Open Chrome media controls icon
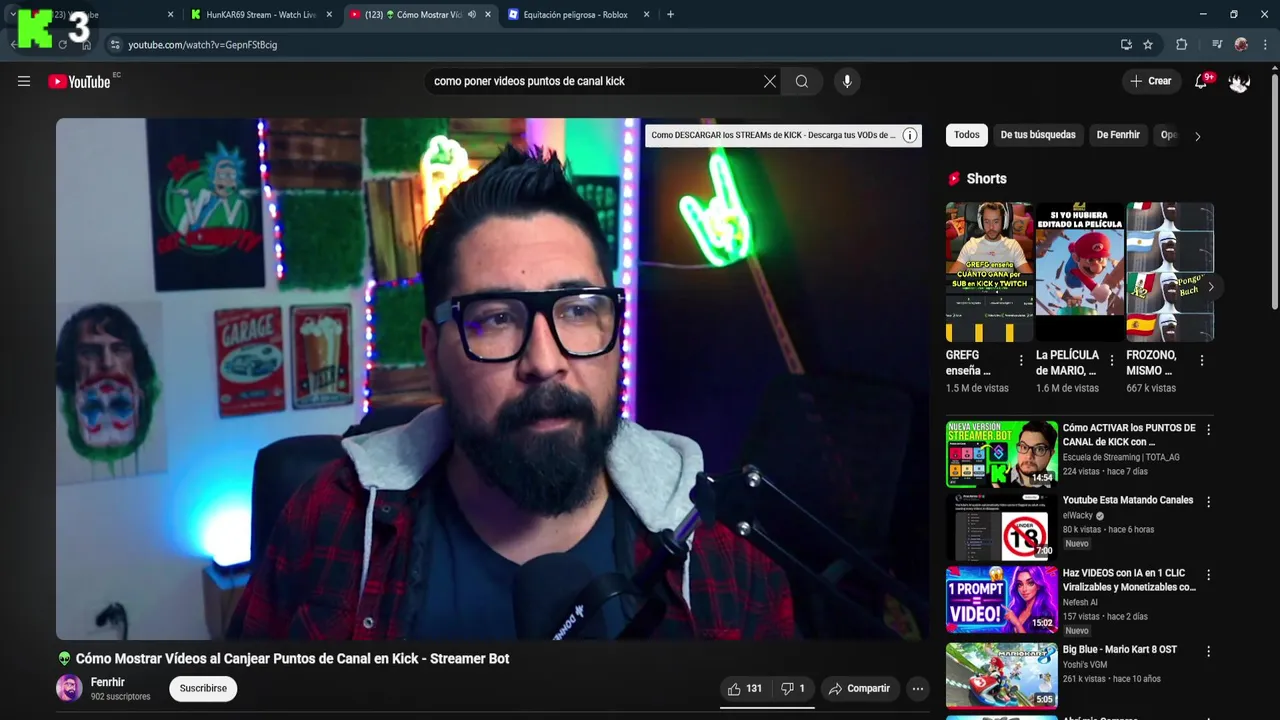This screenshot has height=720, width=1280. coord(1217,45)
